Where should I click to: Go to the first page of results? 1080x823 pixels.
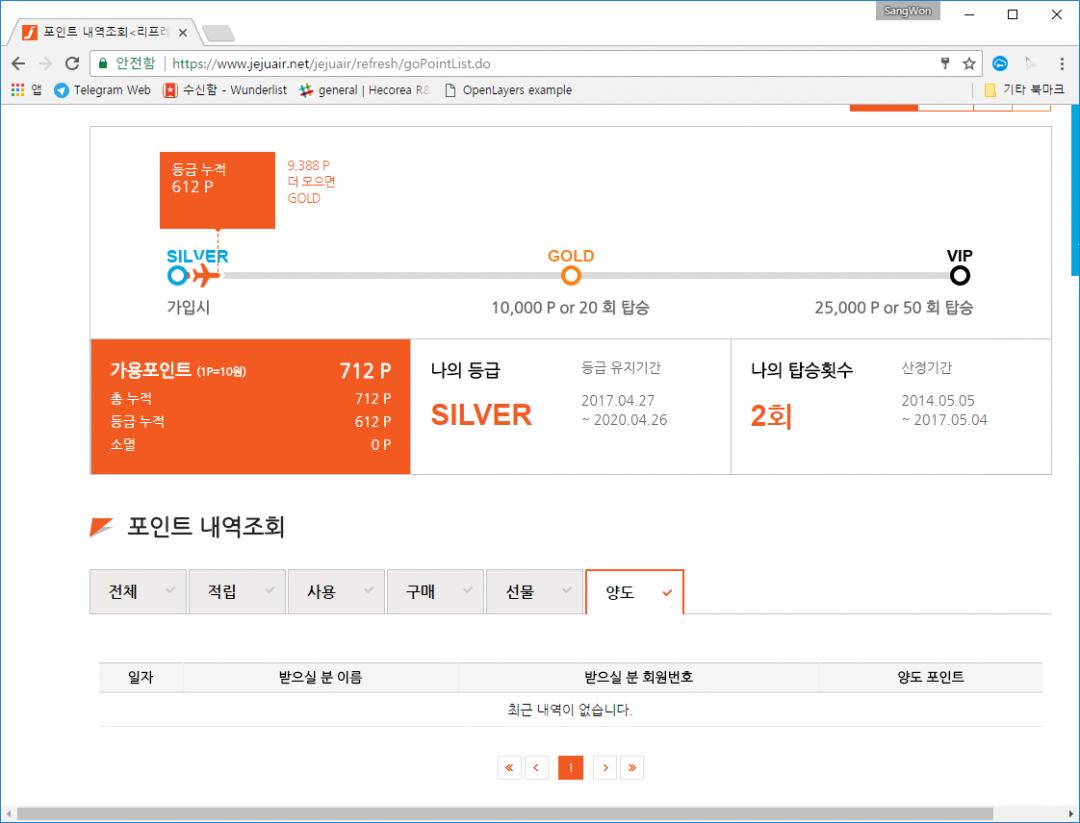point(509,767)
